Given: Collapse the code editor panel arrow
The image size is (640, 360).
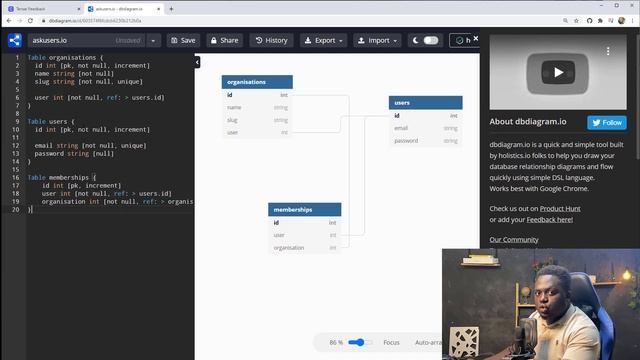Looking at the screenshot, I should (x=197, y=62).
